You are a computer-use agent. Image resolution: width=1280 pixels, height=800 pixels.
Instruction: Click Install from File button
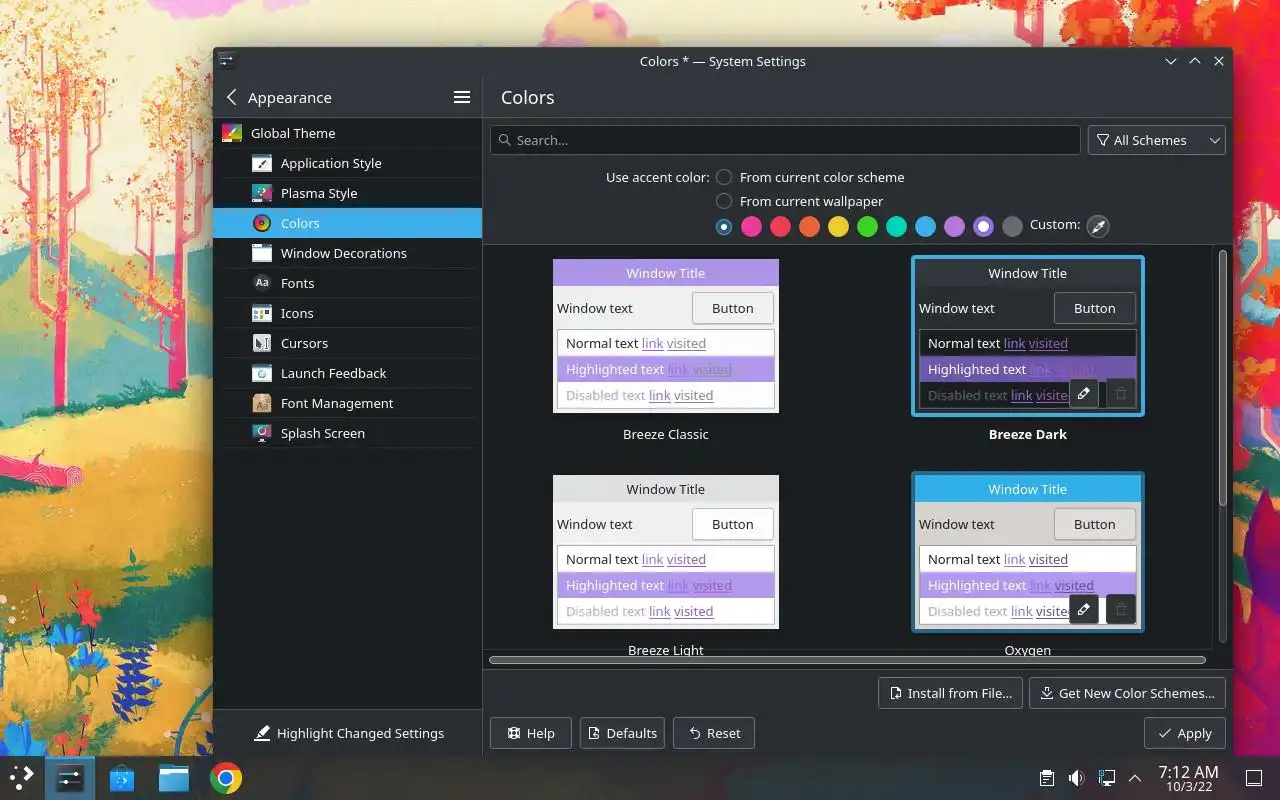point(951,693)
